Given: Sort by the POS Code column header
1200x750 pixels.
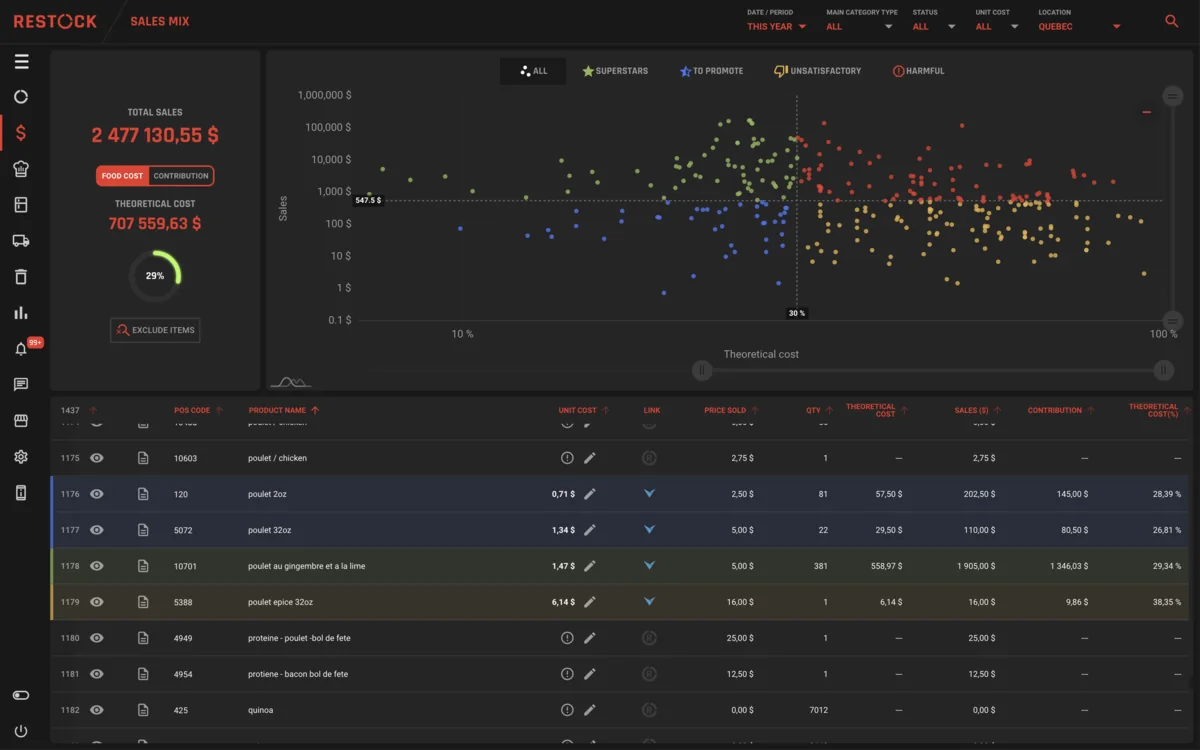Looking at the screenshot, I should [198, 410].
